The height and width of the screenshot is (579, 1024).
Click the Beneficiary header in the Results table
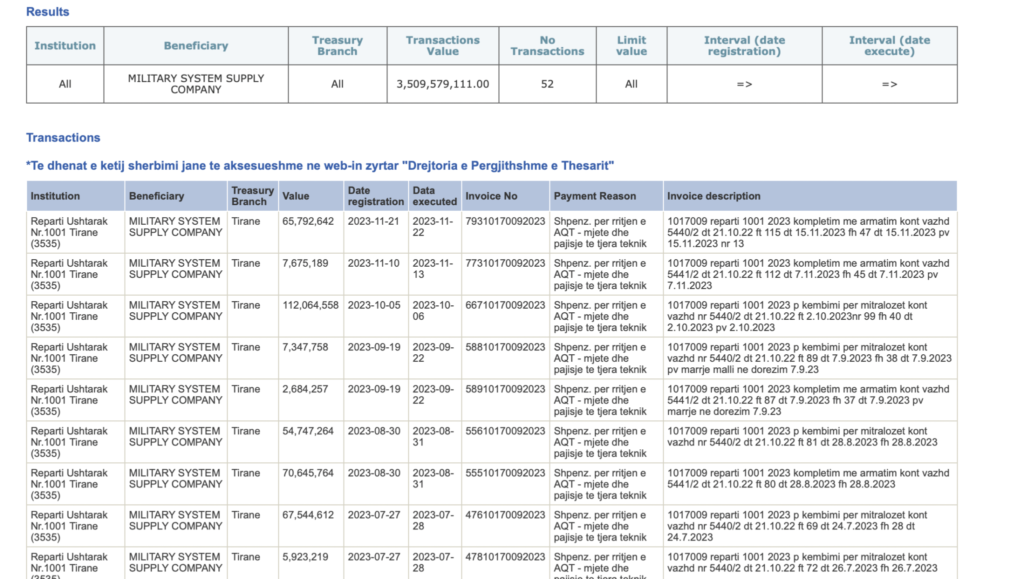click(196, 46)
